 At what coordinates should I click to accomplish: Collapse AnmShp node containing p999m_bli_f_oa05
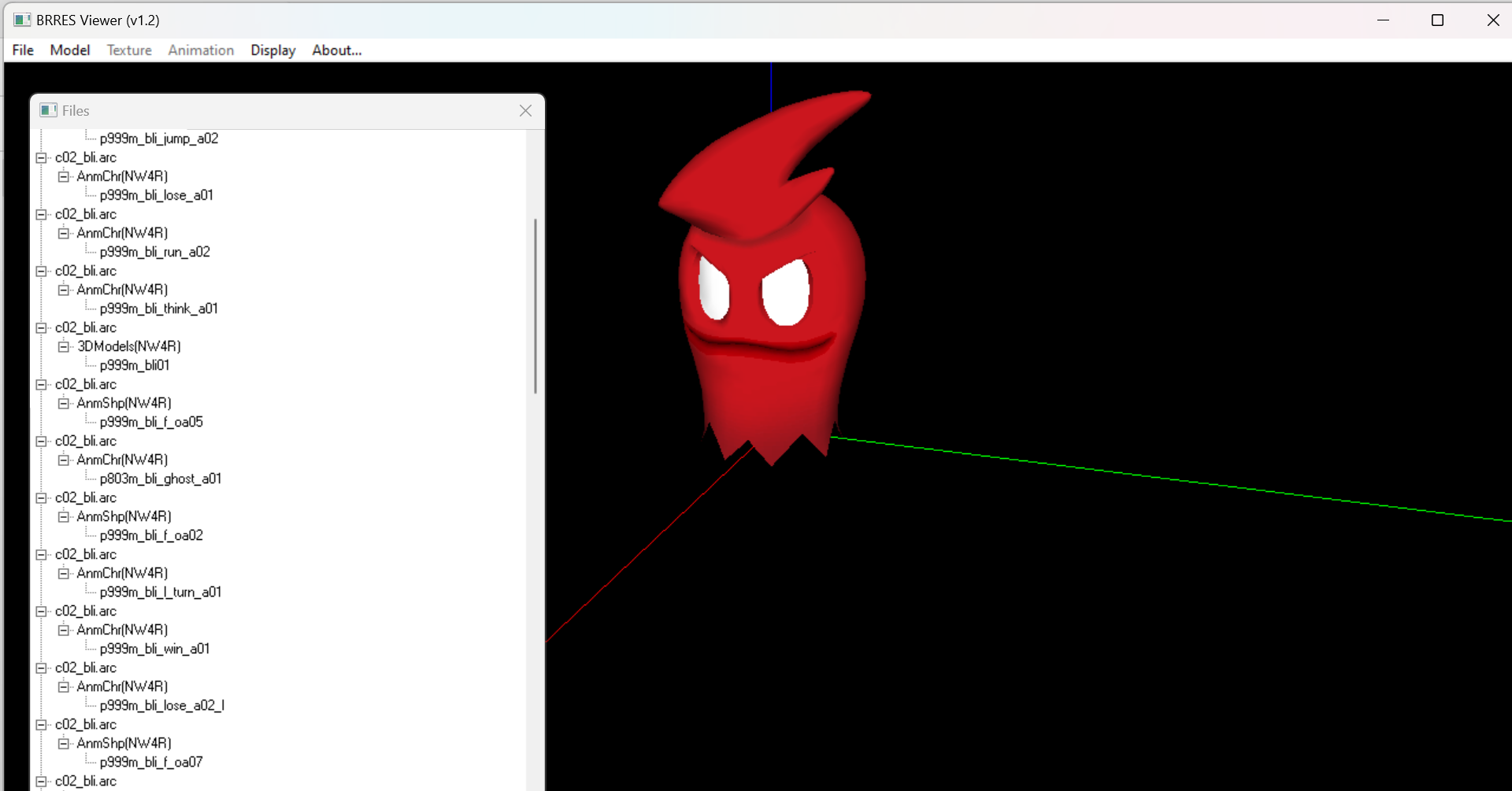point(64,403)
